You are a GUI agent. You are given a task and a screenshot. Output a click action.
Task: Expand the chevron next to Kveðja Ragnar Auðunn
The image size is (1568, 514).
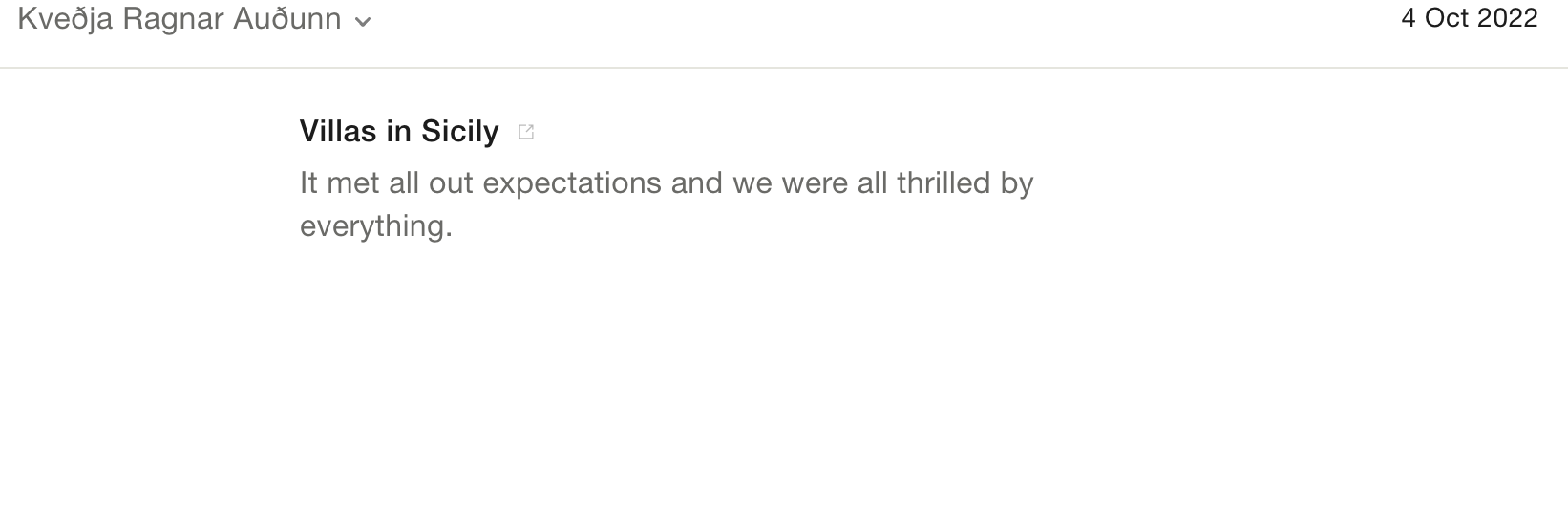tap(362, 22)
